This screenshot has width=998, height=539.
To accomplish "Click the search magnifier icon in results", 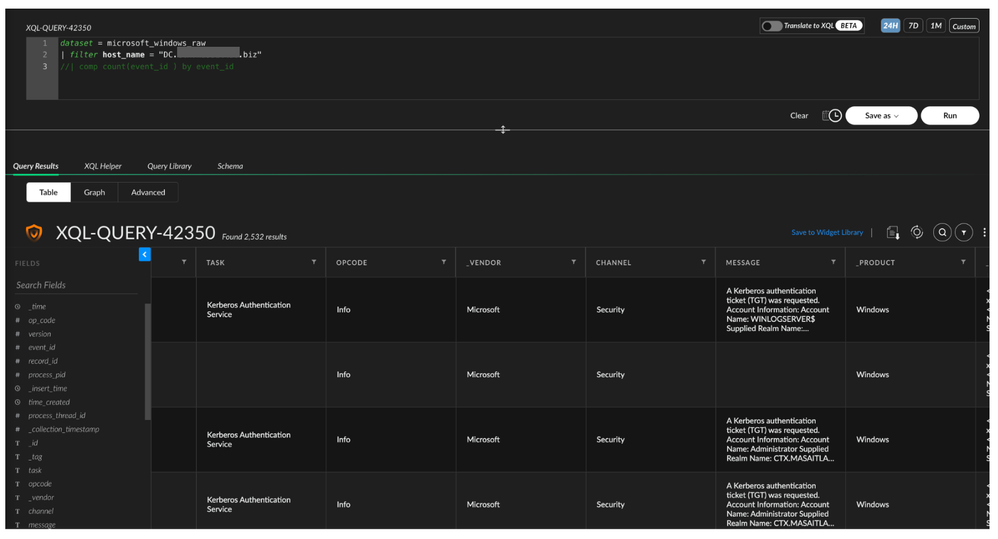I will 942,232.
